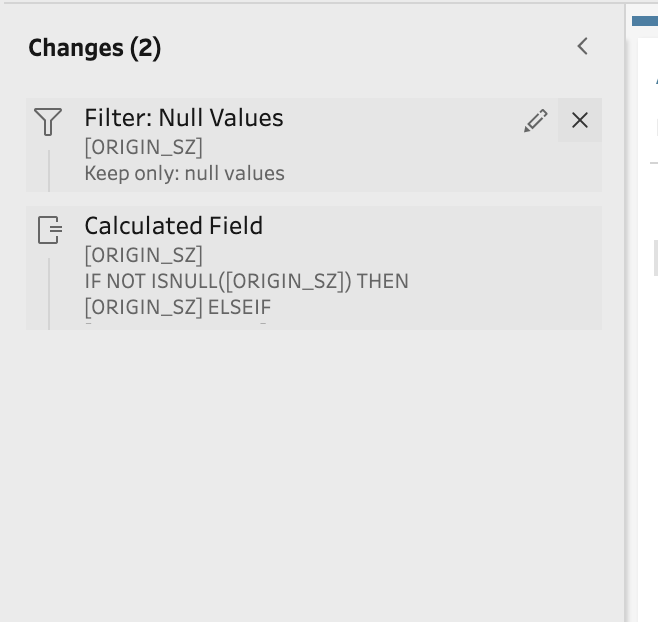Click the vertical line under the Calculated Field icon
The height and width of the screenshot is (622, 658).
coord(48,292)
